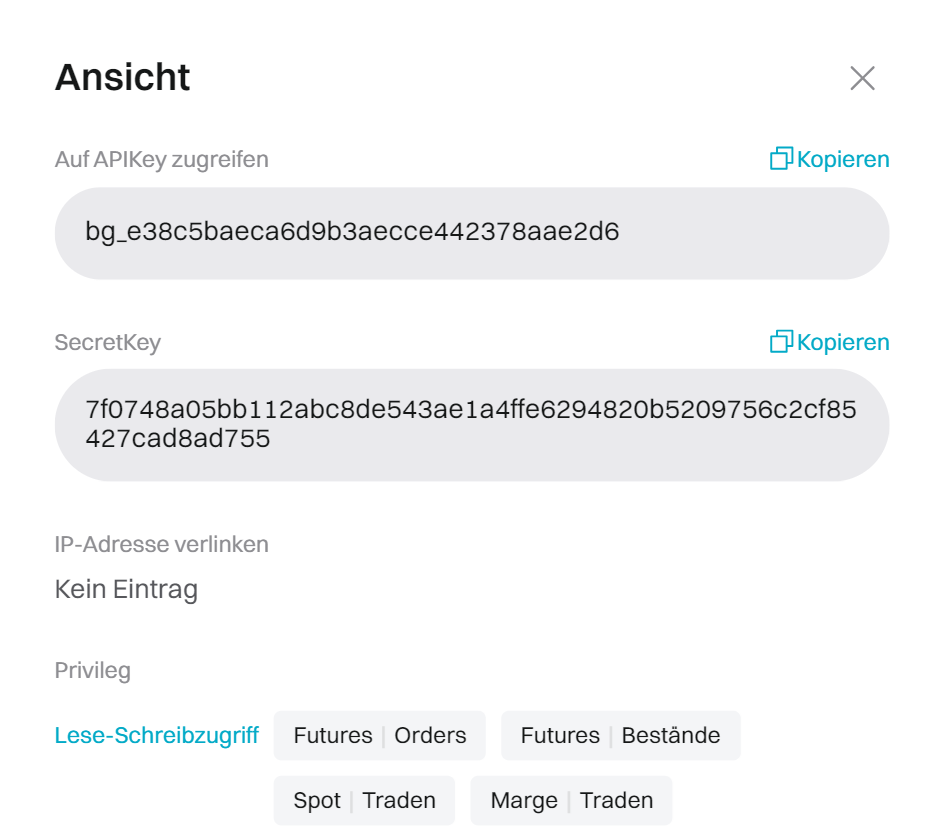Image resolution: width=943 pixels, height=836 pixels.
Task: Click the copy icon for the SecretKey
Action: [x=781, y=342]
